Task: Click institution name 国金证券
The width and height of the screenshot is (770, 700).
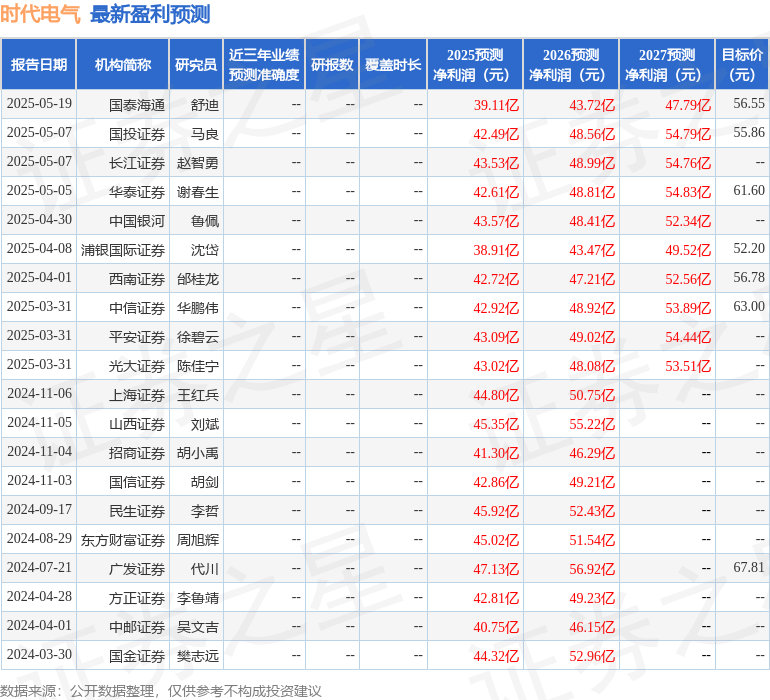Action: [x=137, y=656]
